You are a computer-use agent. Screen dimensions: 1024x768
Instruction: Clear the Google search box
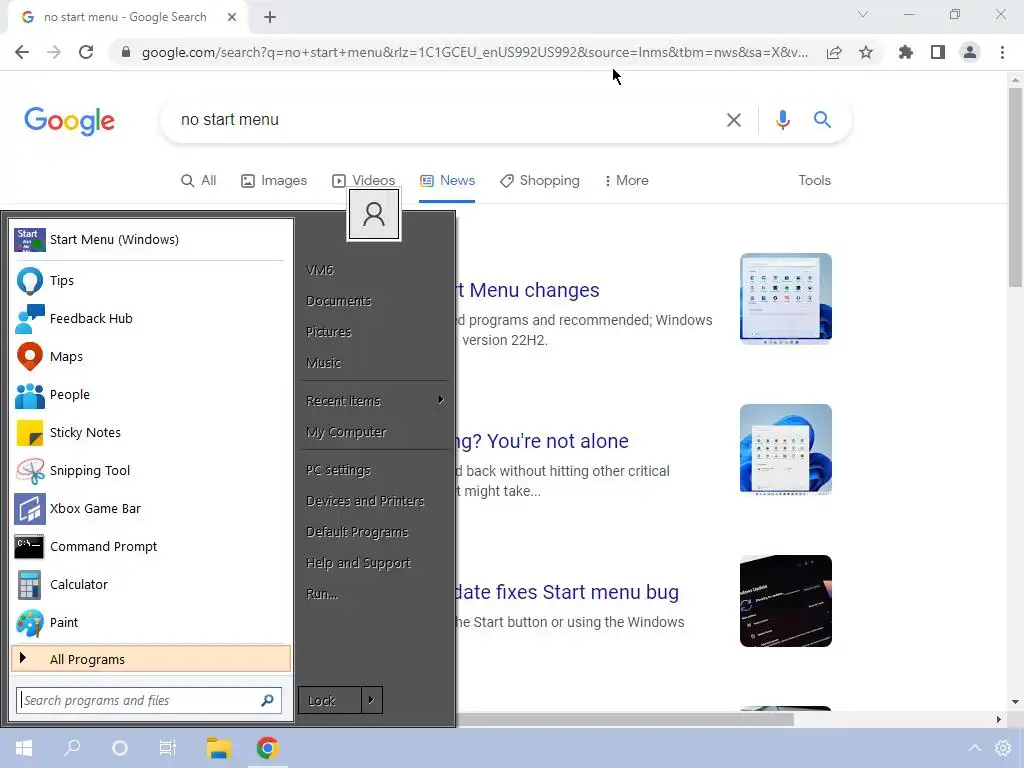(733, 120)
